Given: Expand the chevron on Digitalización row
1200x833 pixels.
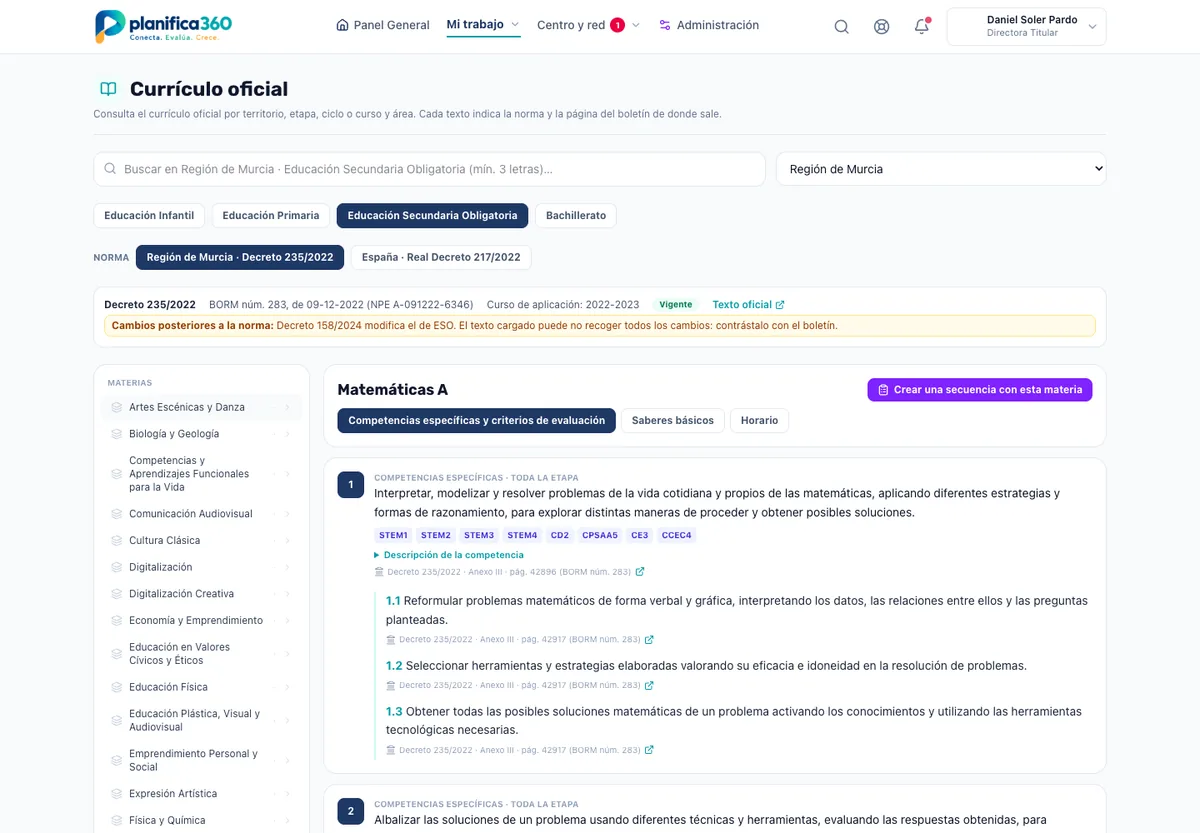Looking at the screenshot, I should (288, 567).
